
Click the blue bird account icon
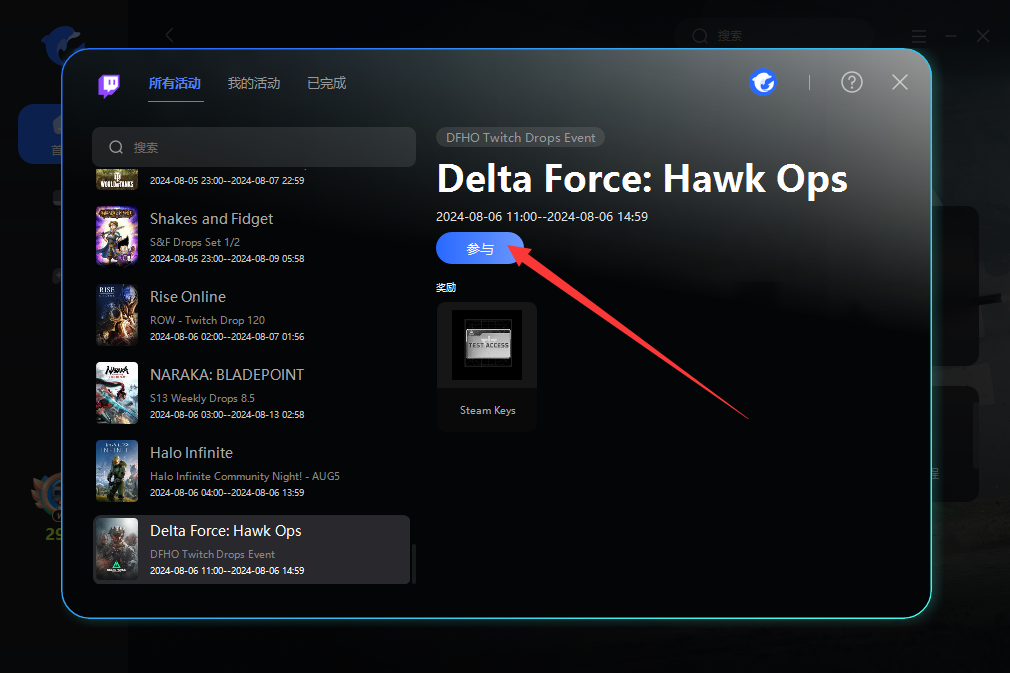763,82
